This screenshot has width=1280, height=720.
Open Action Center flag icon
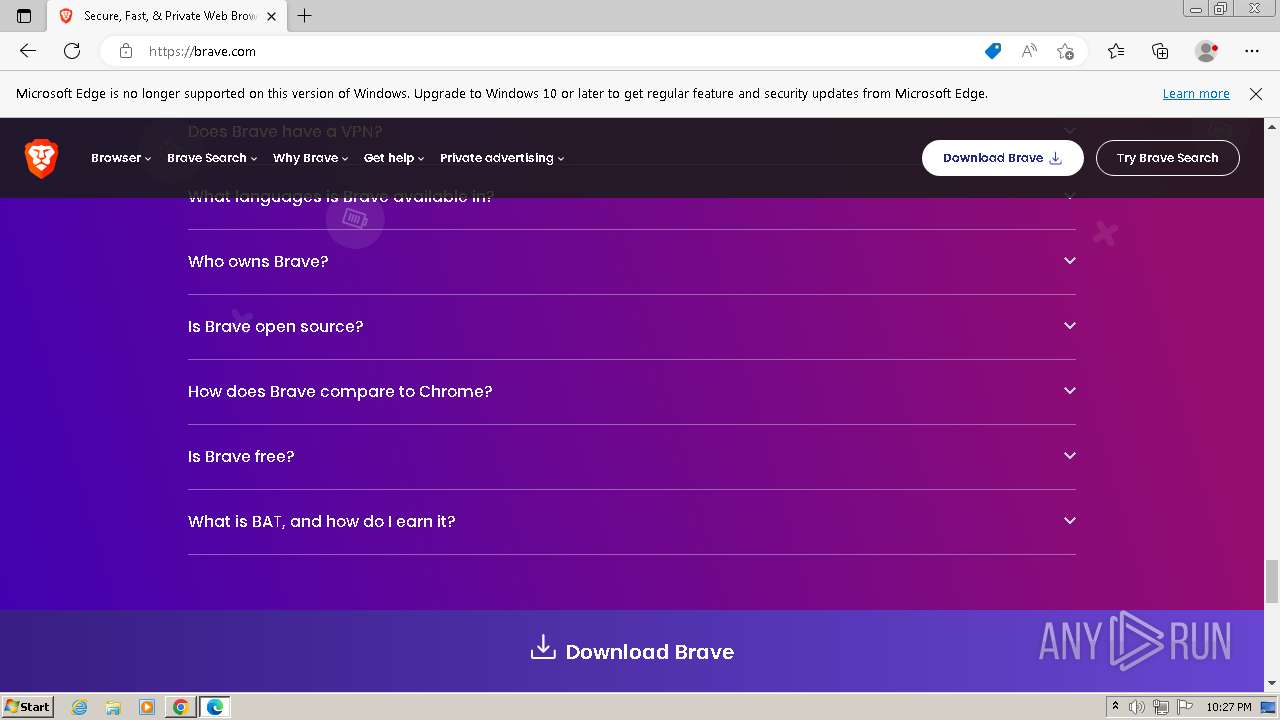(1185, 707)
